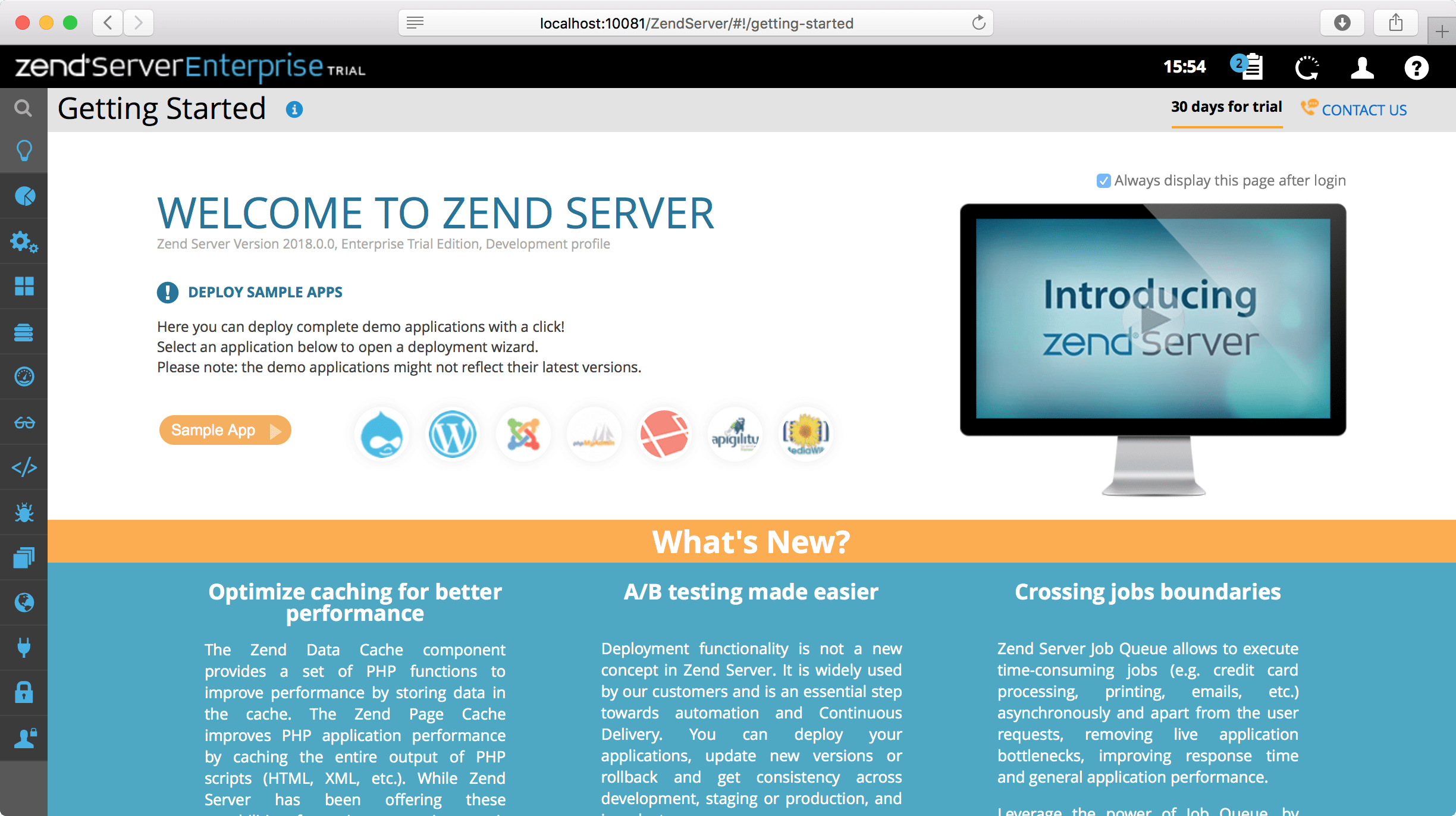Go back with browser back arrow
Image resolution: width=1456 pixels, height=816 pixels.
[x=108, y=23]
